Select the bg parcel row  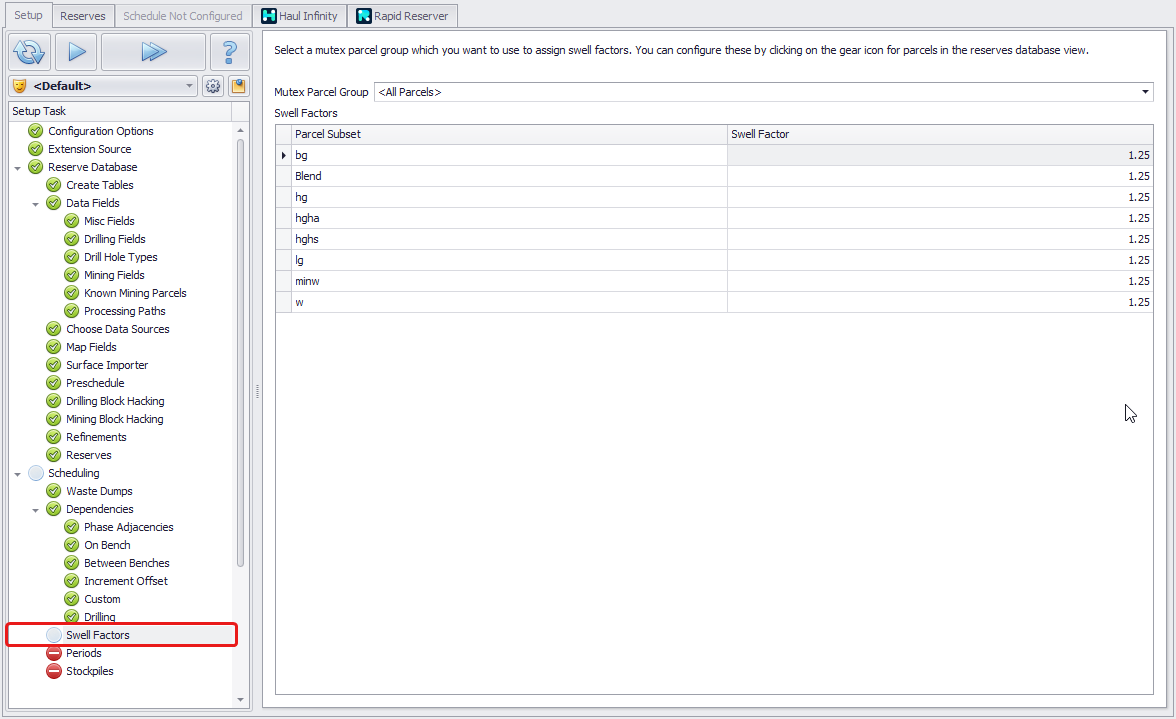click(714, 155)
